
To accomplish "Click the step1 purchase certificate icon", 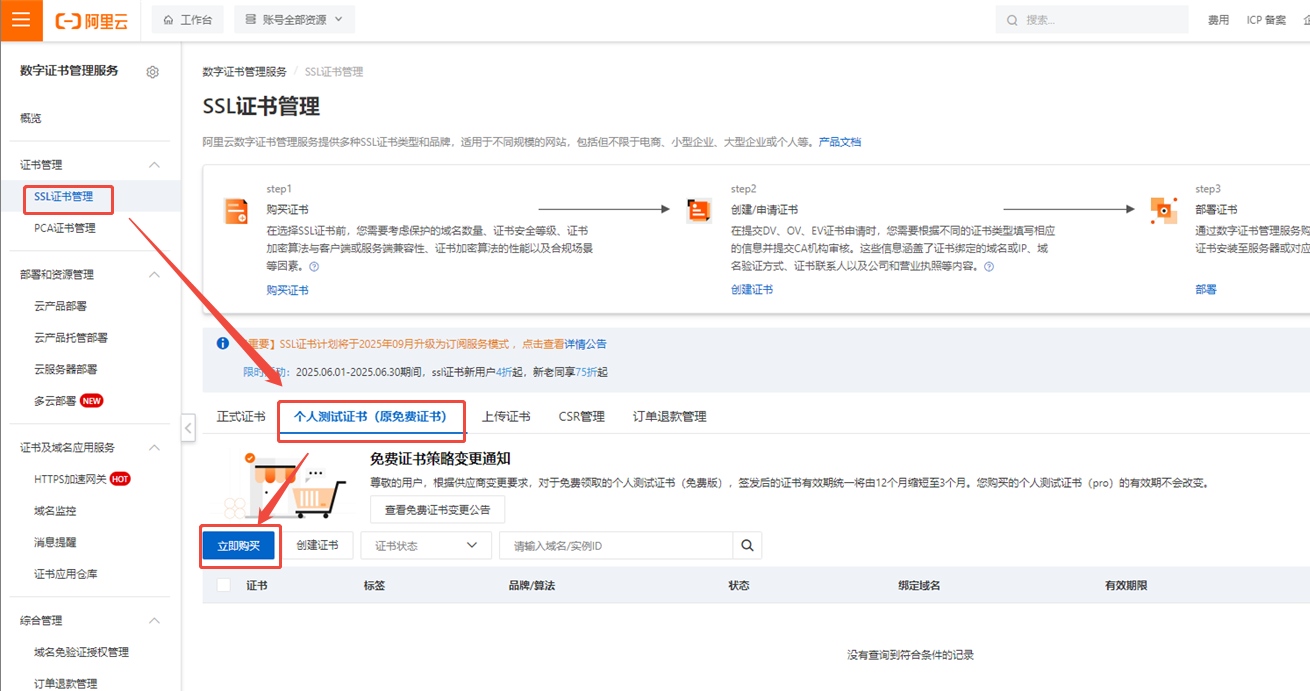I will [235, 211].
